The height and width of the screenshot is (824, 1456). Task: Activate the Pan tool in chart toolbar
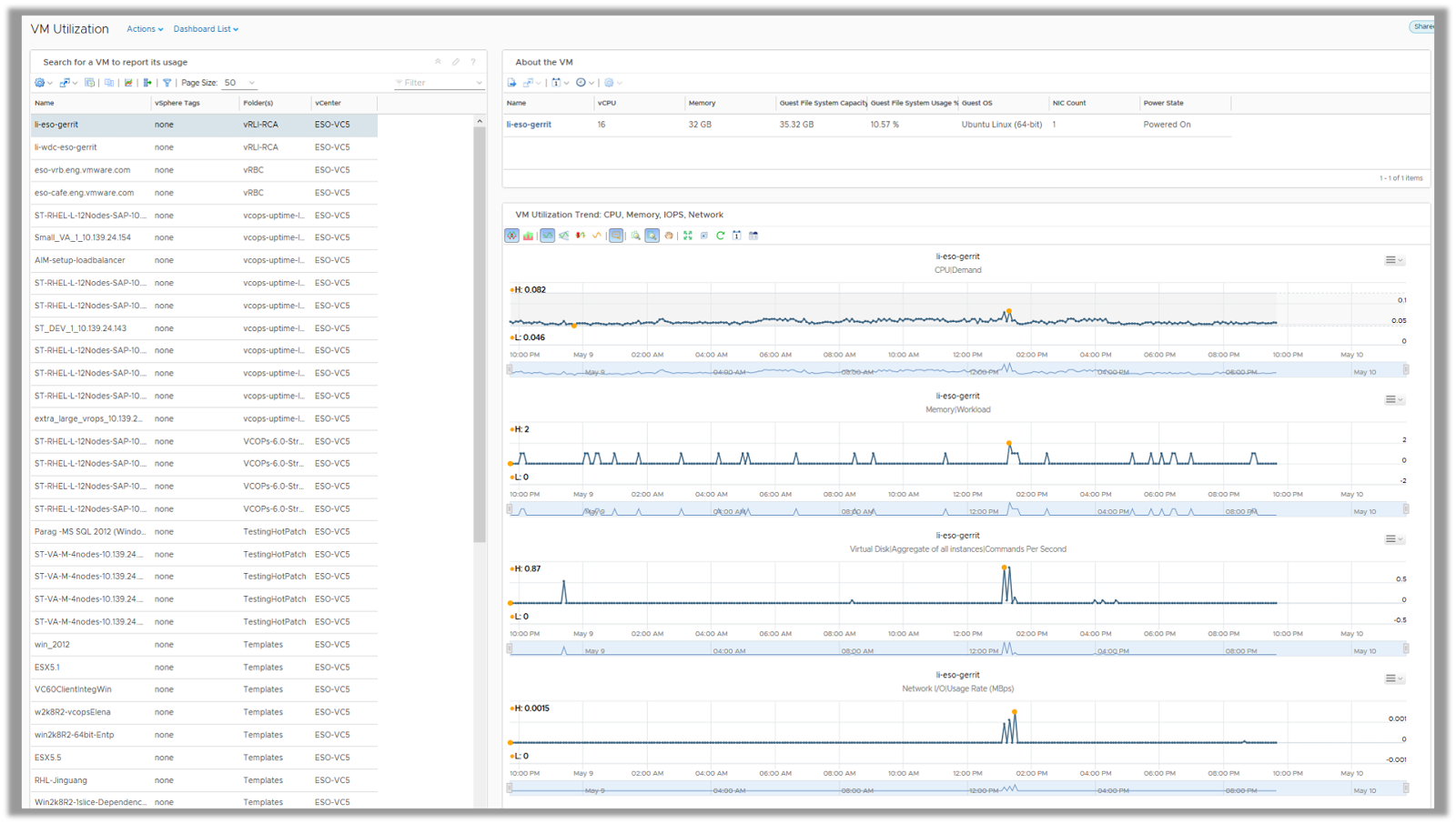click(x=669, y=236)
